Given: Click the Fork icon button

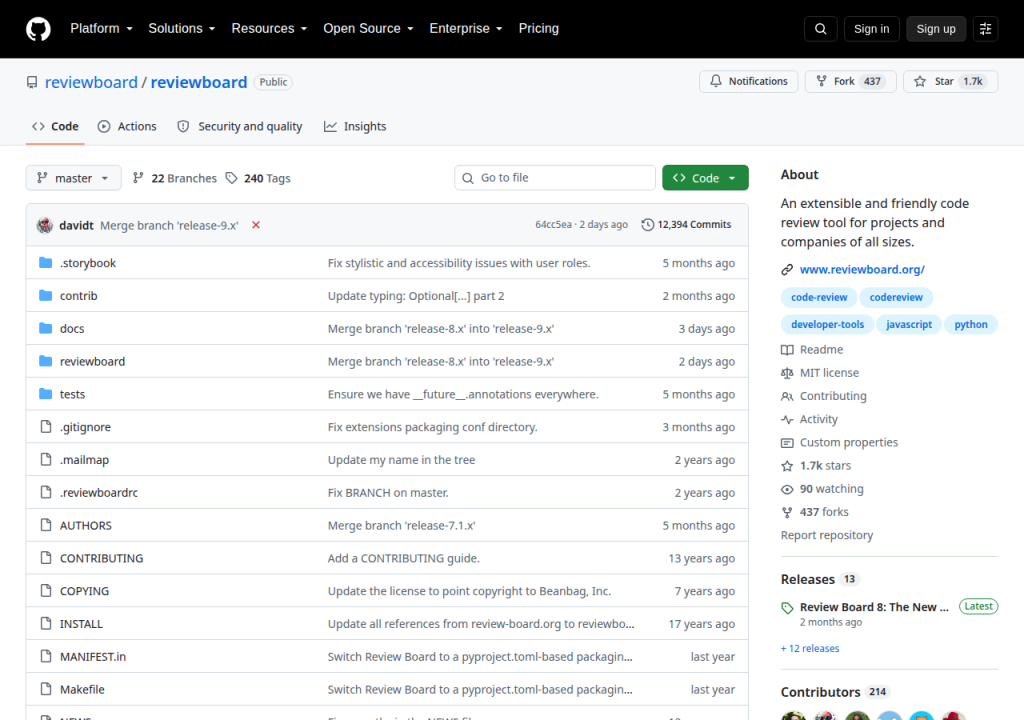Looking at the screenshot, I should point(822,81).
